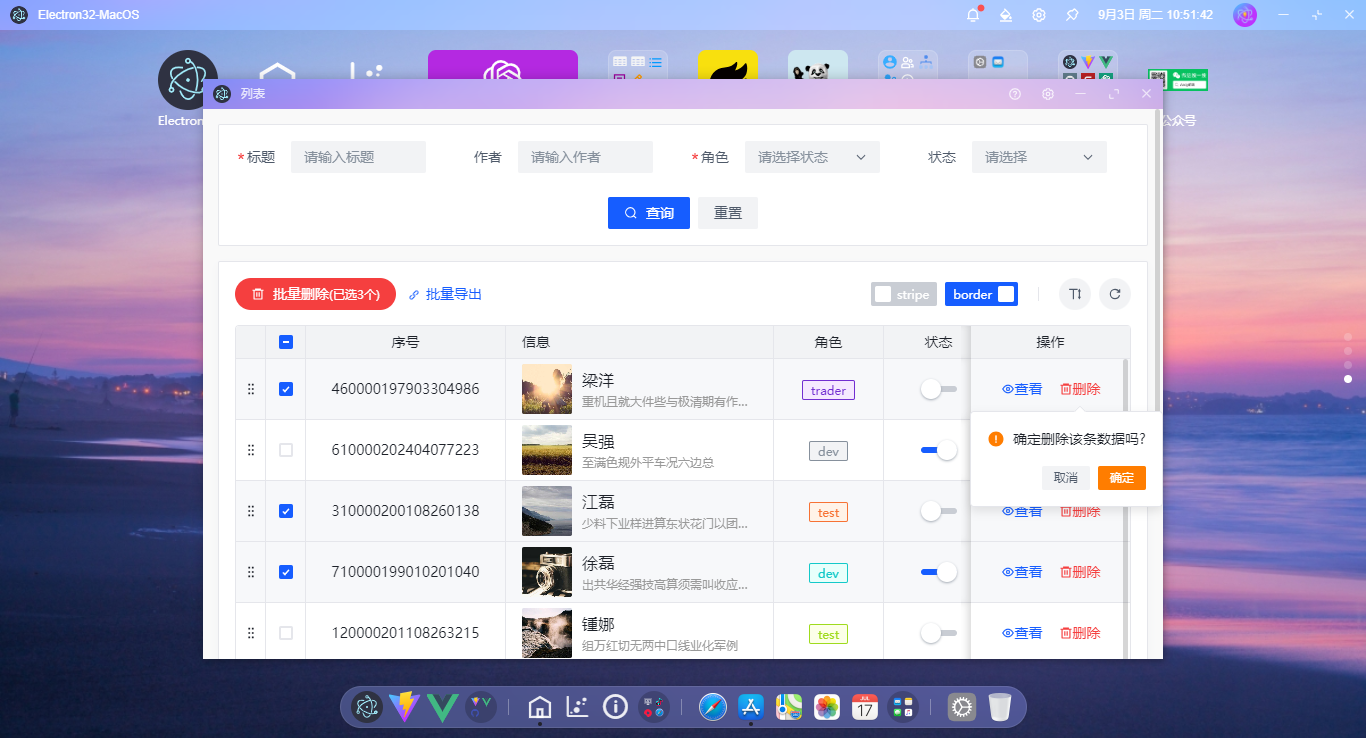Open the 角色 role selection dropdown
This screenshot has width=1366, height=738.
pyautogui.click(x=812, y=156)
